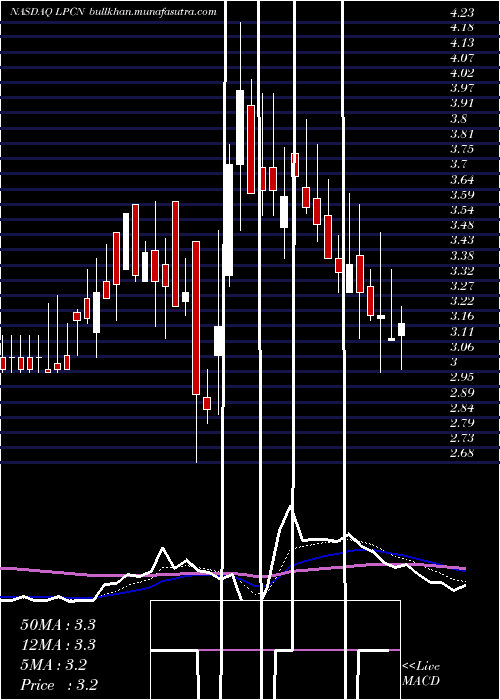The height and width of the screenshot is (700, 500).
Task: Click the 3.64 price axis label
Action: (462, 180)
